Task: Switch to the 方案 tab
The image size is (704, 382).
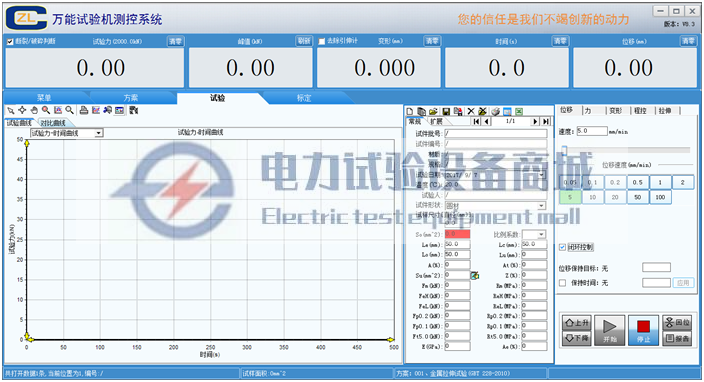Action: pyautogui.click(x=131, y=98)
